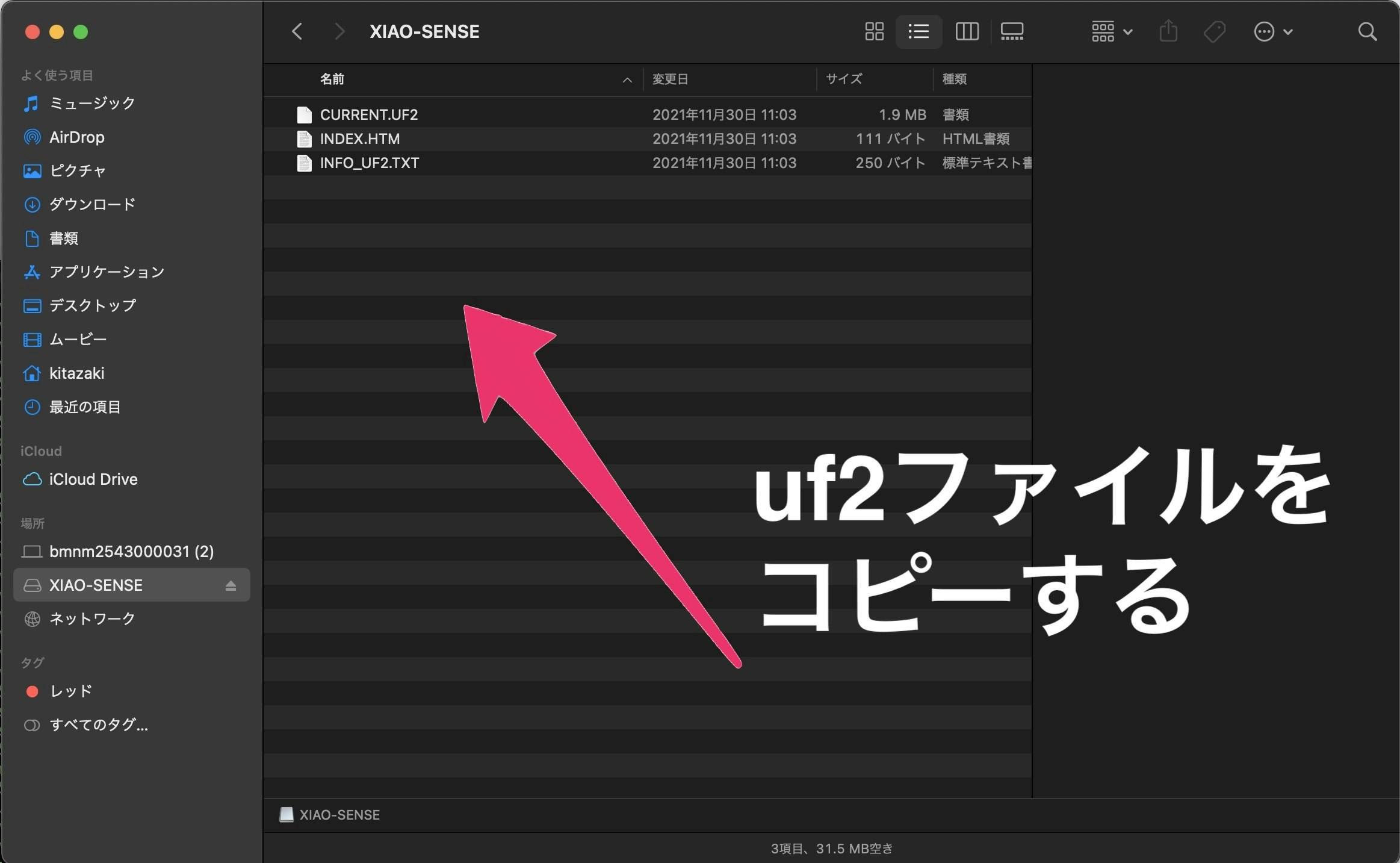The height and width of the screenshot is (863, 1400).
Task: Open iCloud Drive in sidebar
Action: (93, 479)
